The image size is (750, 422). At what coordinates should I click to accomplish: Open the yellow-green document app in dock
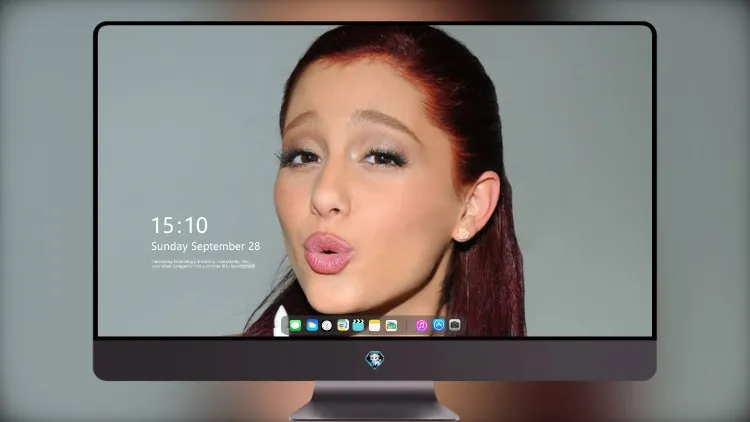pyautogui.click(x=343, y=325)
